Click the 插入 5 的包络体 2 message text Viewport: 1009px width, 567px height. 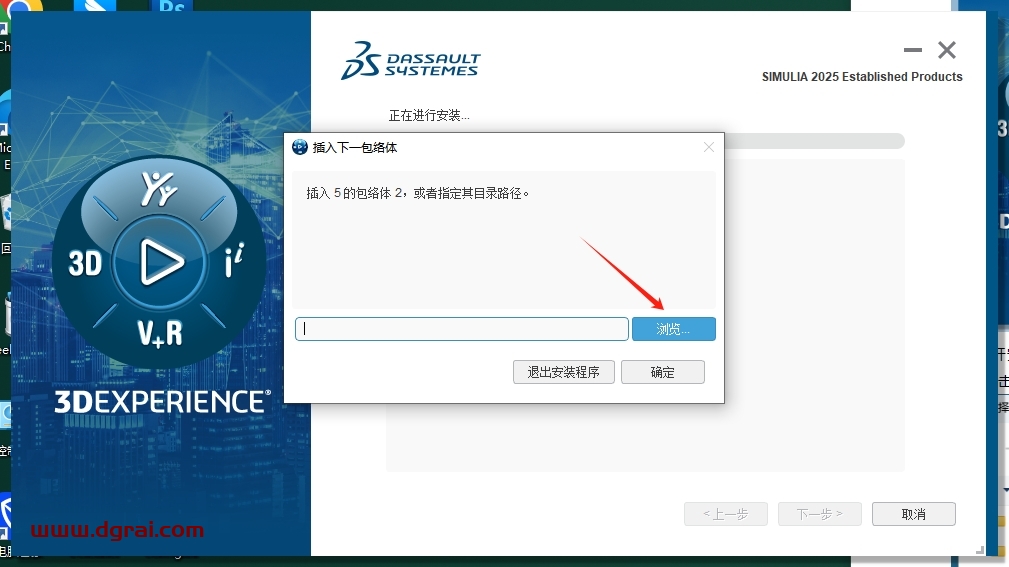point(418,193)
